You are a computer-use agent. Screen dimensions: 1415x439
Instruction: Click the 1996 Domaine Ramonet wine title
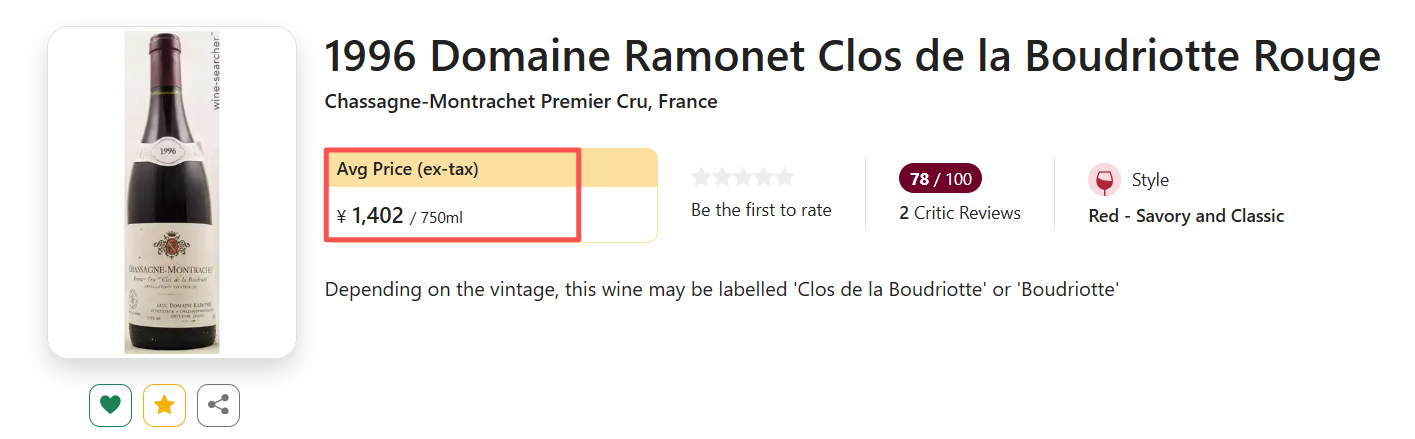(x=852, y=57)
